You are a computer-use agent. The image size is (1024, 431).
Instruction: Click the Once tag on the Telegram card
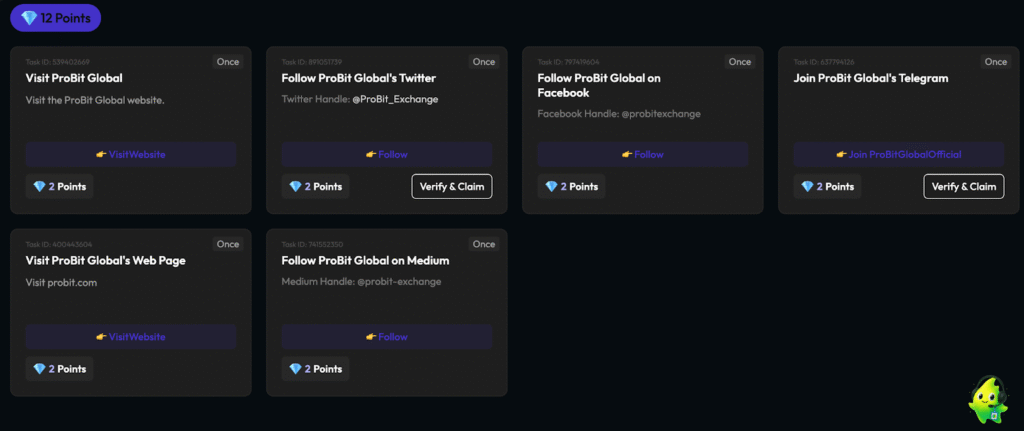click(996, 62)
